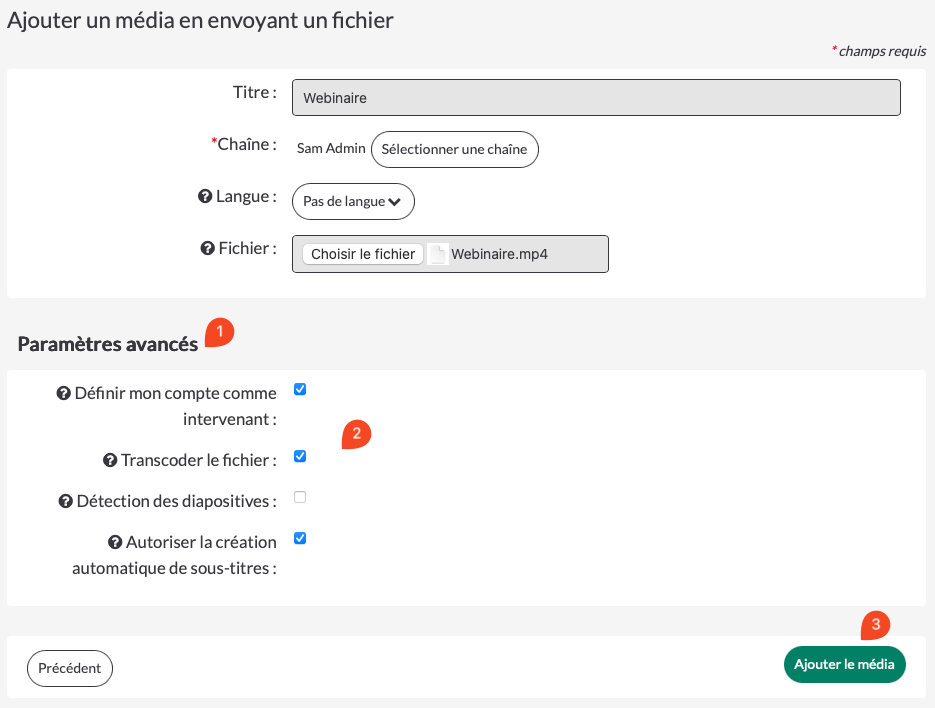The image size is (935, 708).
Task: Go back with the Précédent button
Action: [70, 668]
